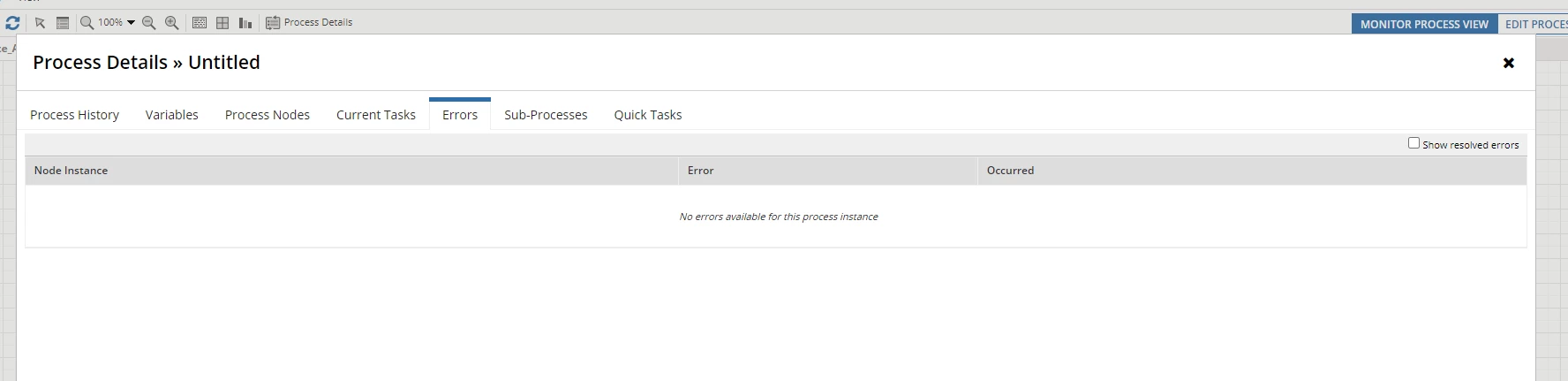
Task: Click the properties list icon next to pointer
Action: pos(63,23)
